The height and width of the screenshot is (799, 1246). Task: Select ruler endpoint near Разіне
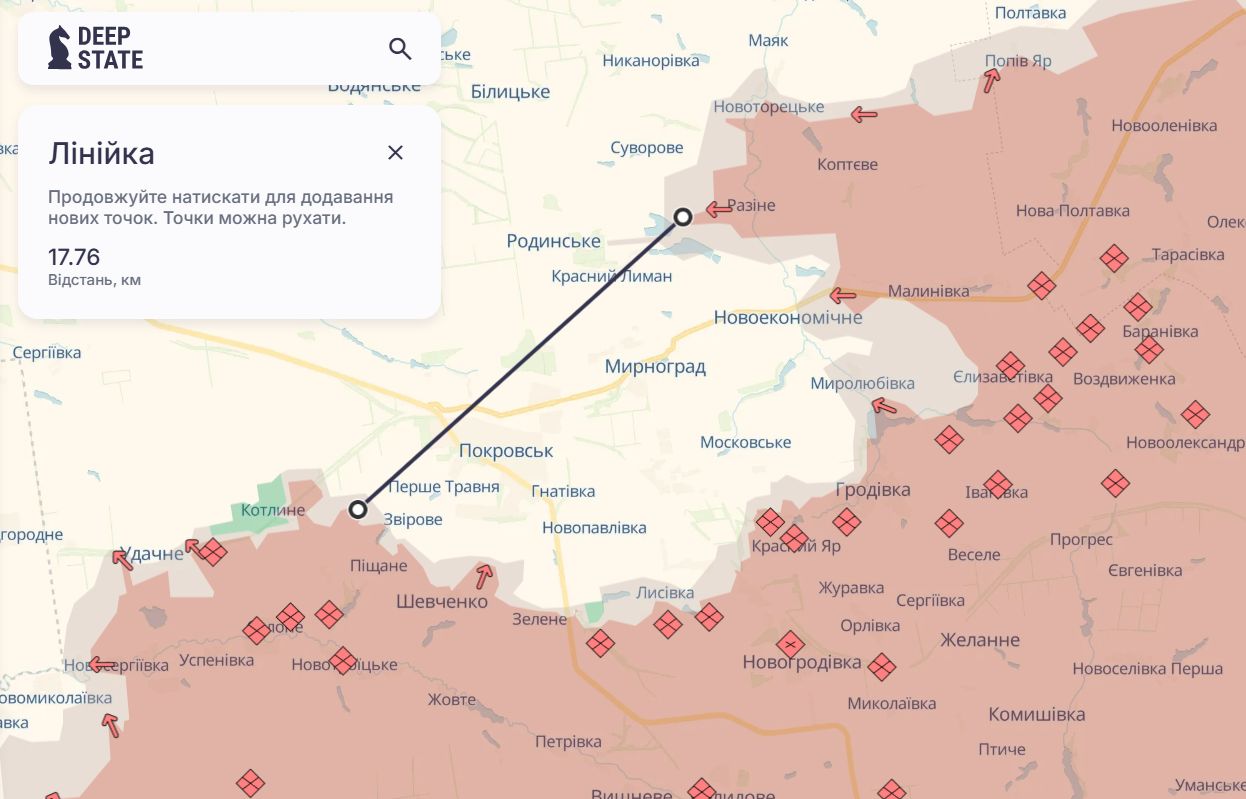click(x=683, y=217)
